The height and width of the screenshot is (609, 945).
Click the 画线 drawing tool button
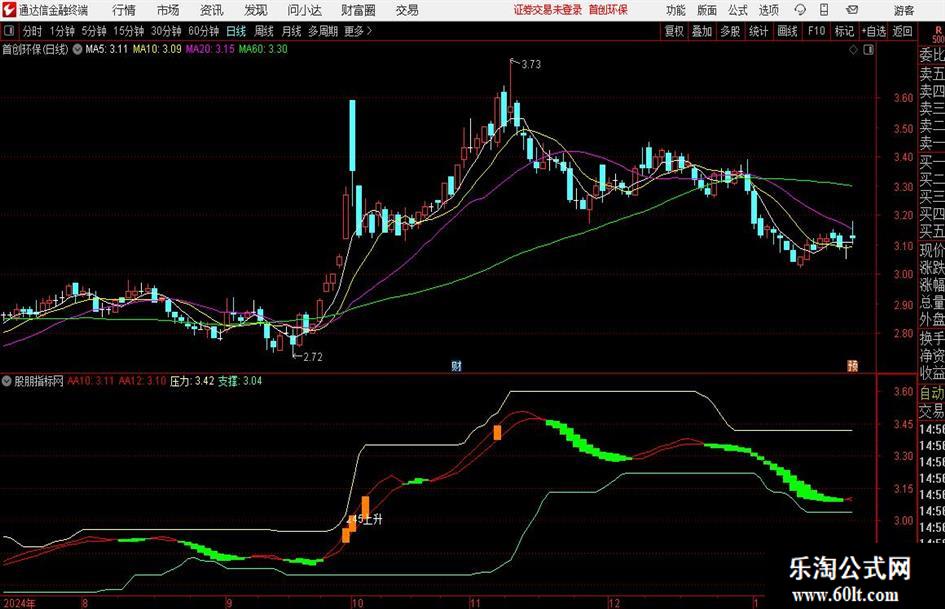787,31
